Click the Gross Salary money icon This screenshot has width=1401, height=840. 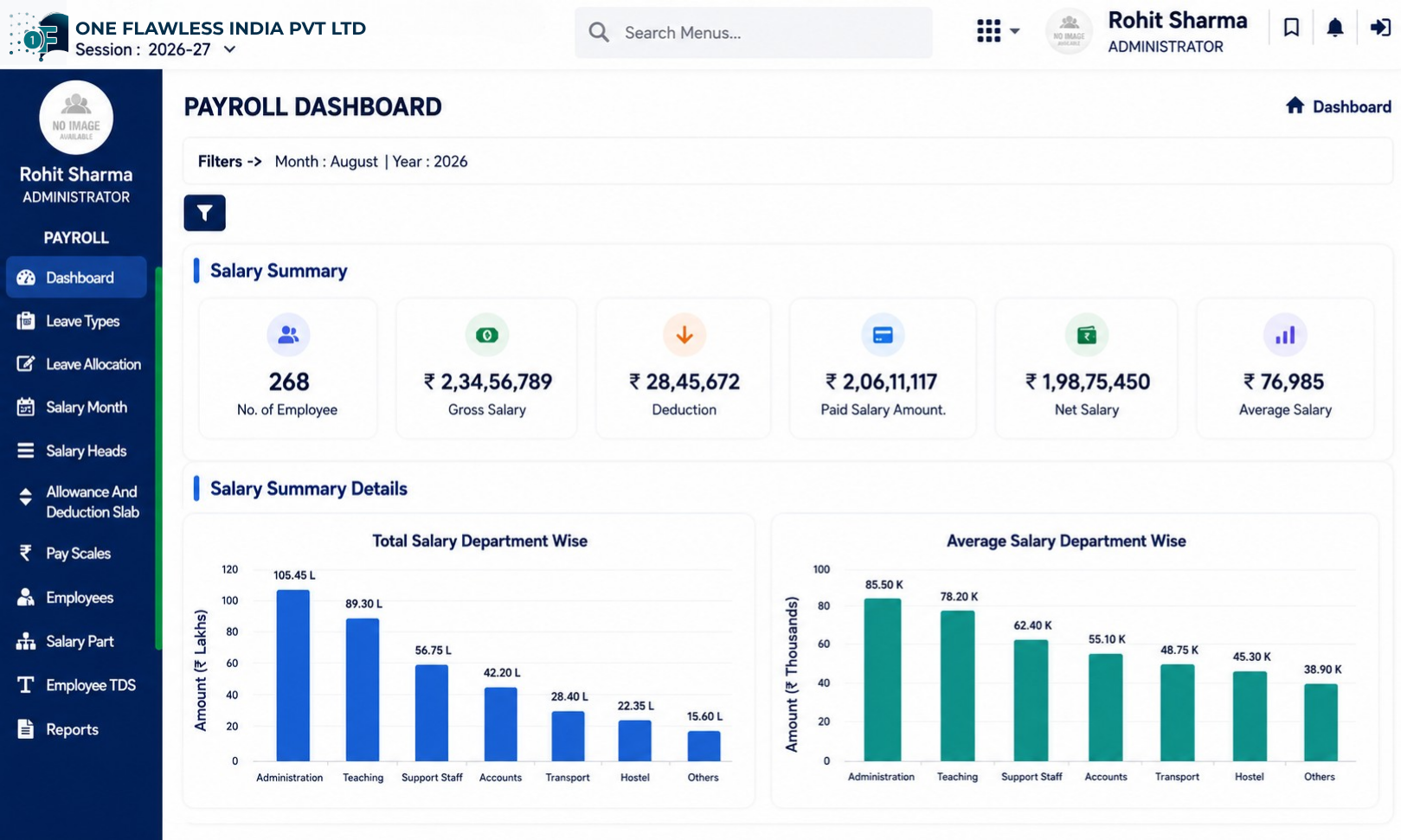pos(487,335)
